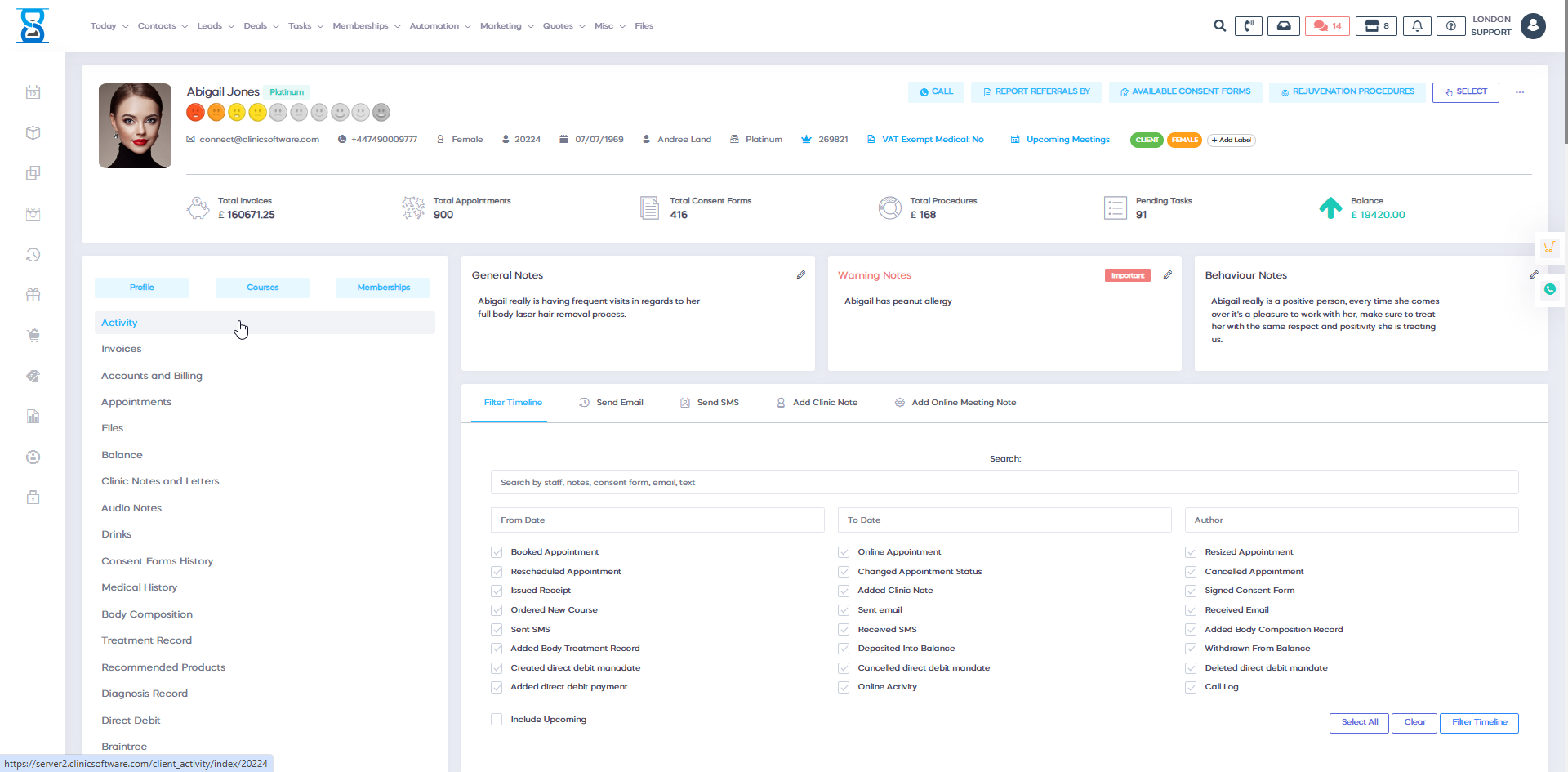Switch to the Send Email tab
Image resolution: width=1568 pixels, height=772 pixels.
612,403
